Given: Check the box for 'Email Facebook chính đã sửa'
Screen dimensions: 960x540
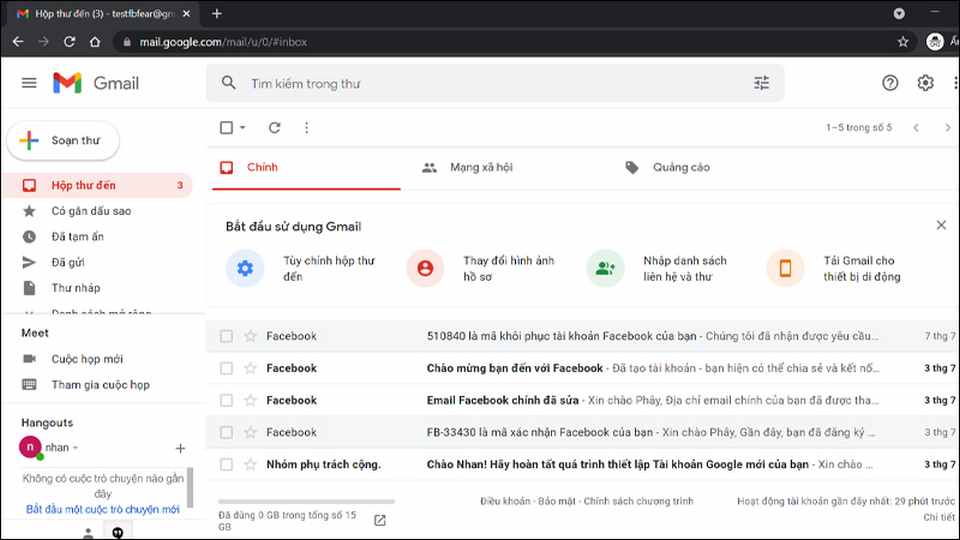Looking at the screenshot, I should pyautogui.click(x=226, y=400).
